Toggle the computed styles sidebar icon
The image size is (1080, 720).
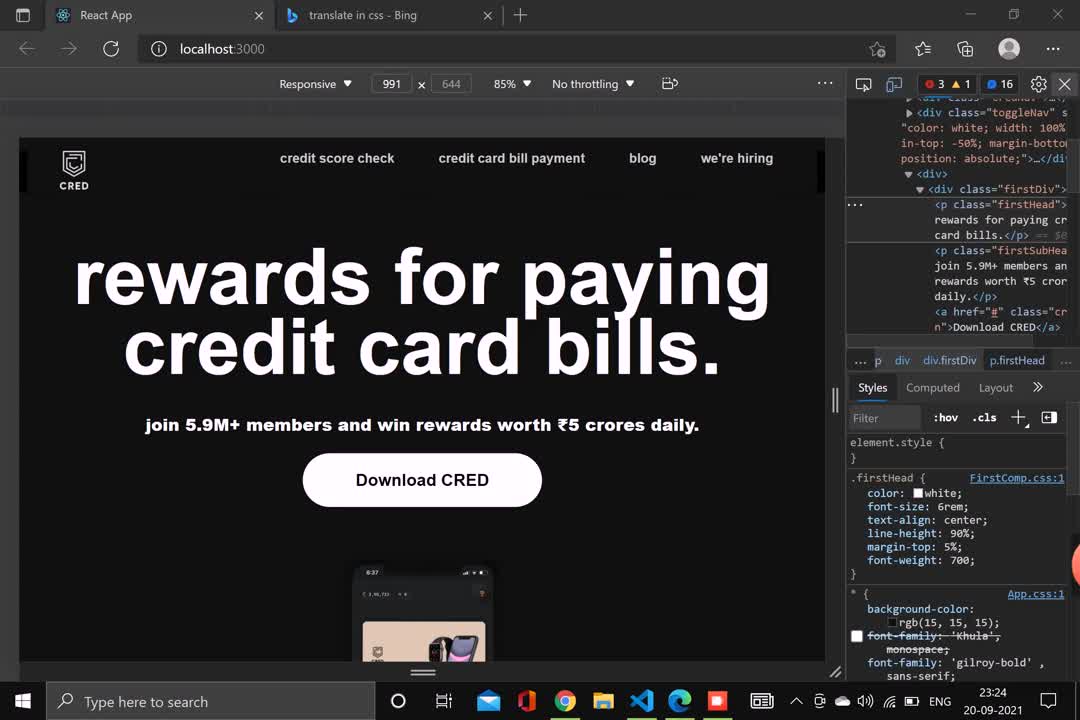(1049, 417)
